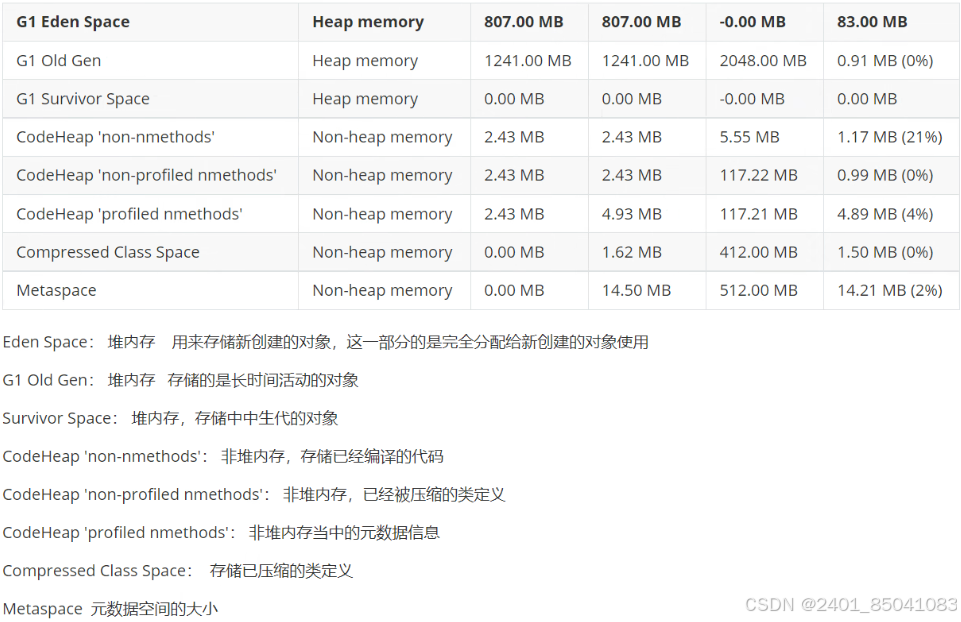Click the 2048.00 MB value for Old Gen
Image resolution: width=961 pixels, height=622 pixels.
(x=764, y=61)
